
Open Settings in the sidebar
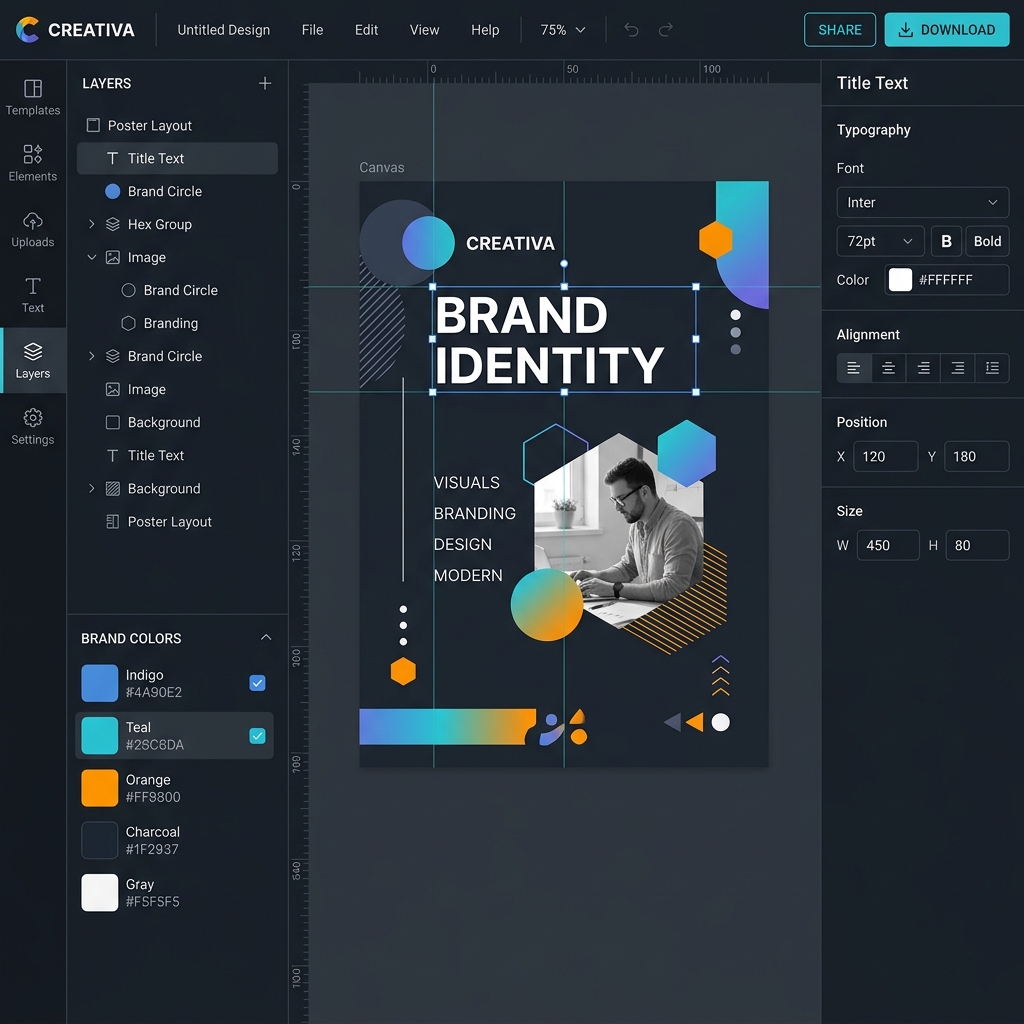(33, 426)
